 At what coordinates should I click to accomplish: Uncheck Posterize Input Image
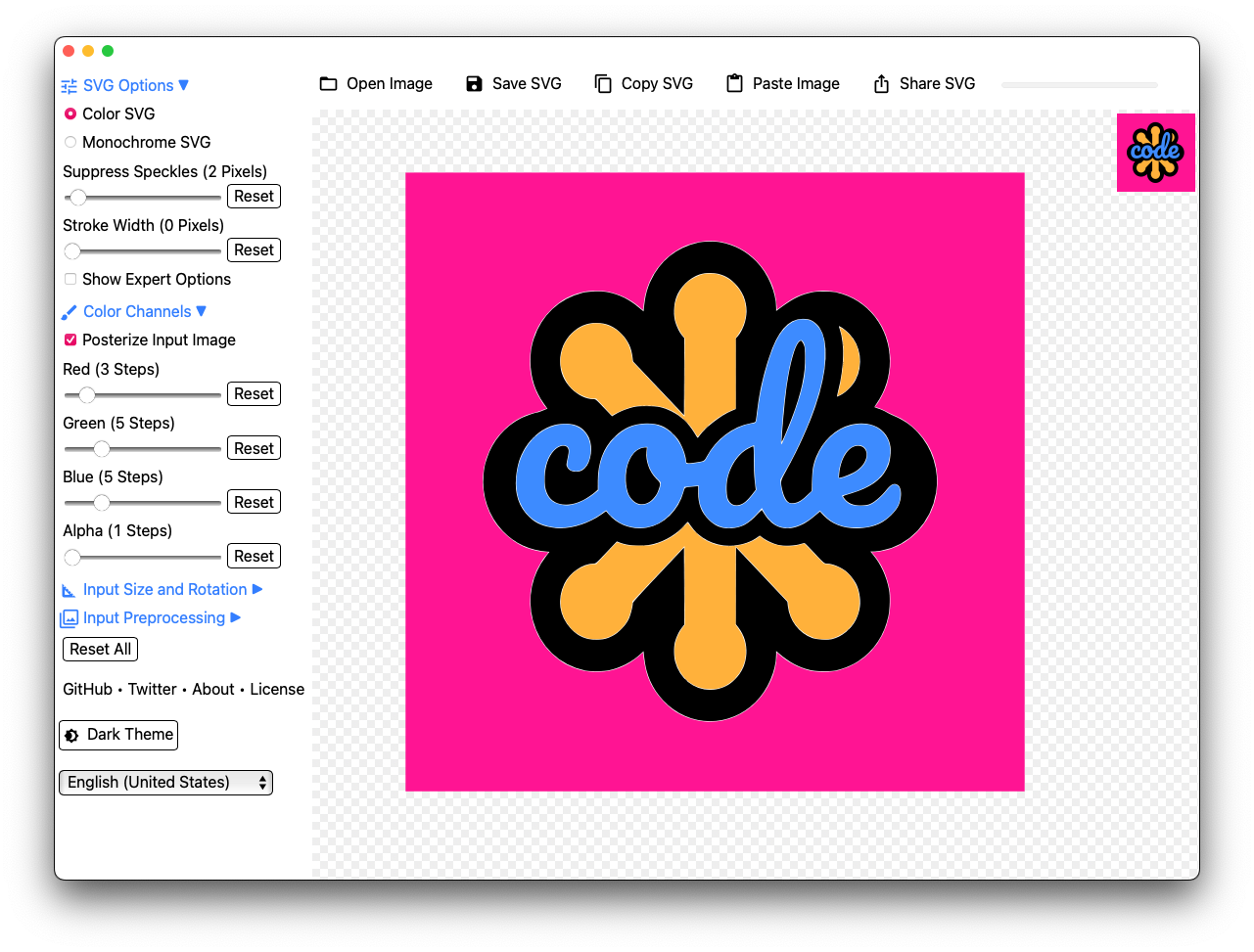[70, 340]
